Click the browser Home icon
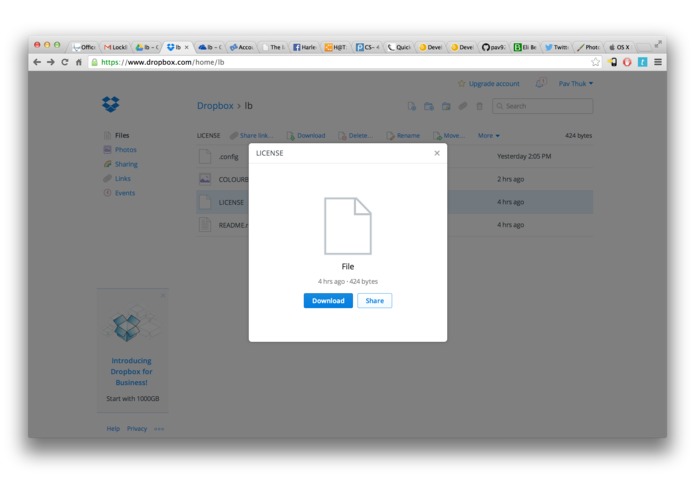 tap(78, 62)
